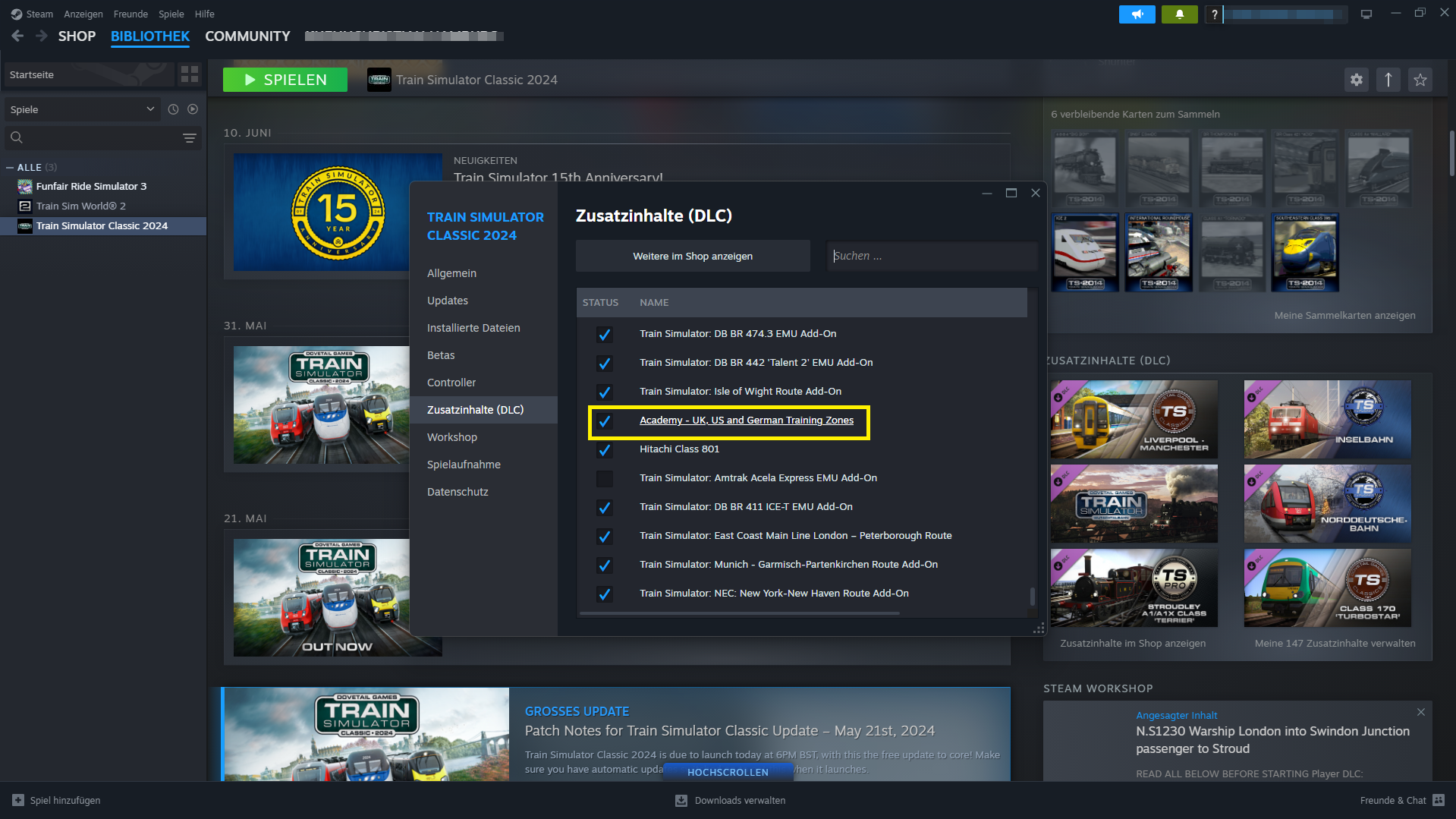Focus the DLC Suchen search field
The width and height of the screenshot is (1456, 819).
point(932,256)
